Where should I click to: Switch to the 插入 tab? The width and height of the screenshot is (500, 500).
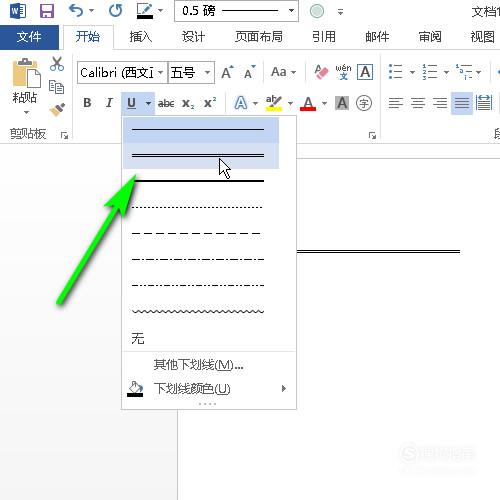(x=141, y=37)
